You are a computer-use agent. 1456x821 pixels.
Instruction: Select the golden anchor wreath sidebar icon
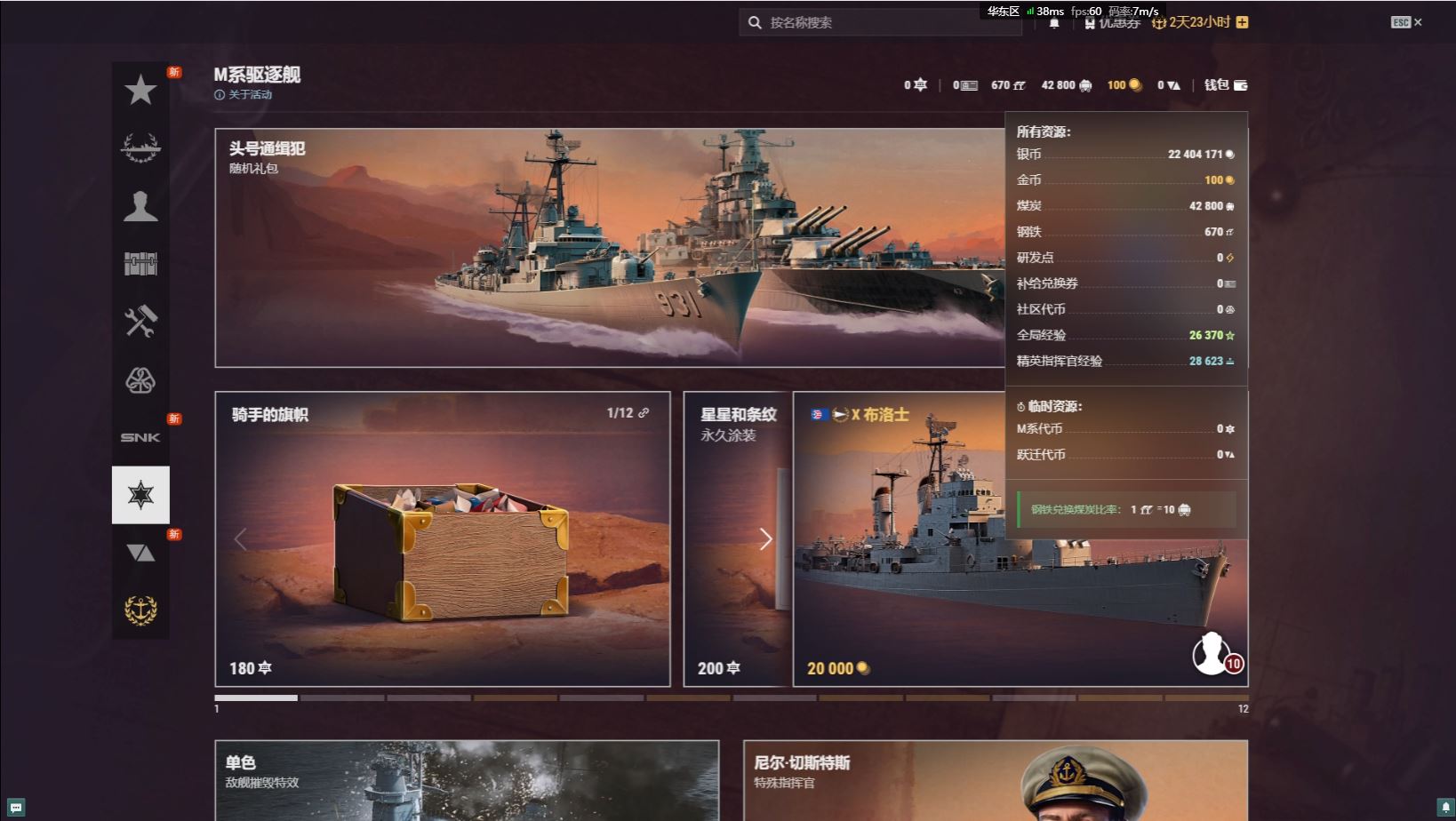coord(140,610)
